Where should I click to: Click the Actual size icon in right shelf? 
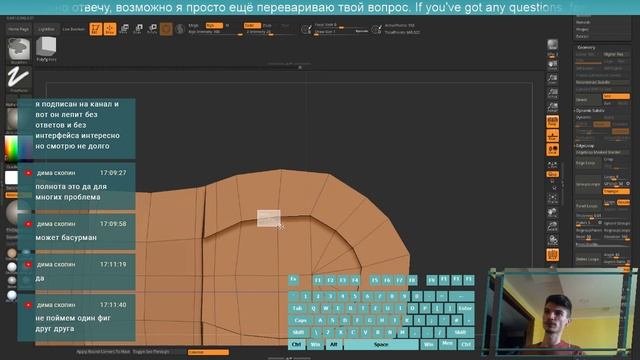[x=553, y=93]
